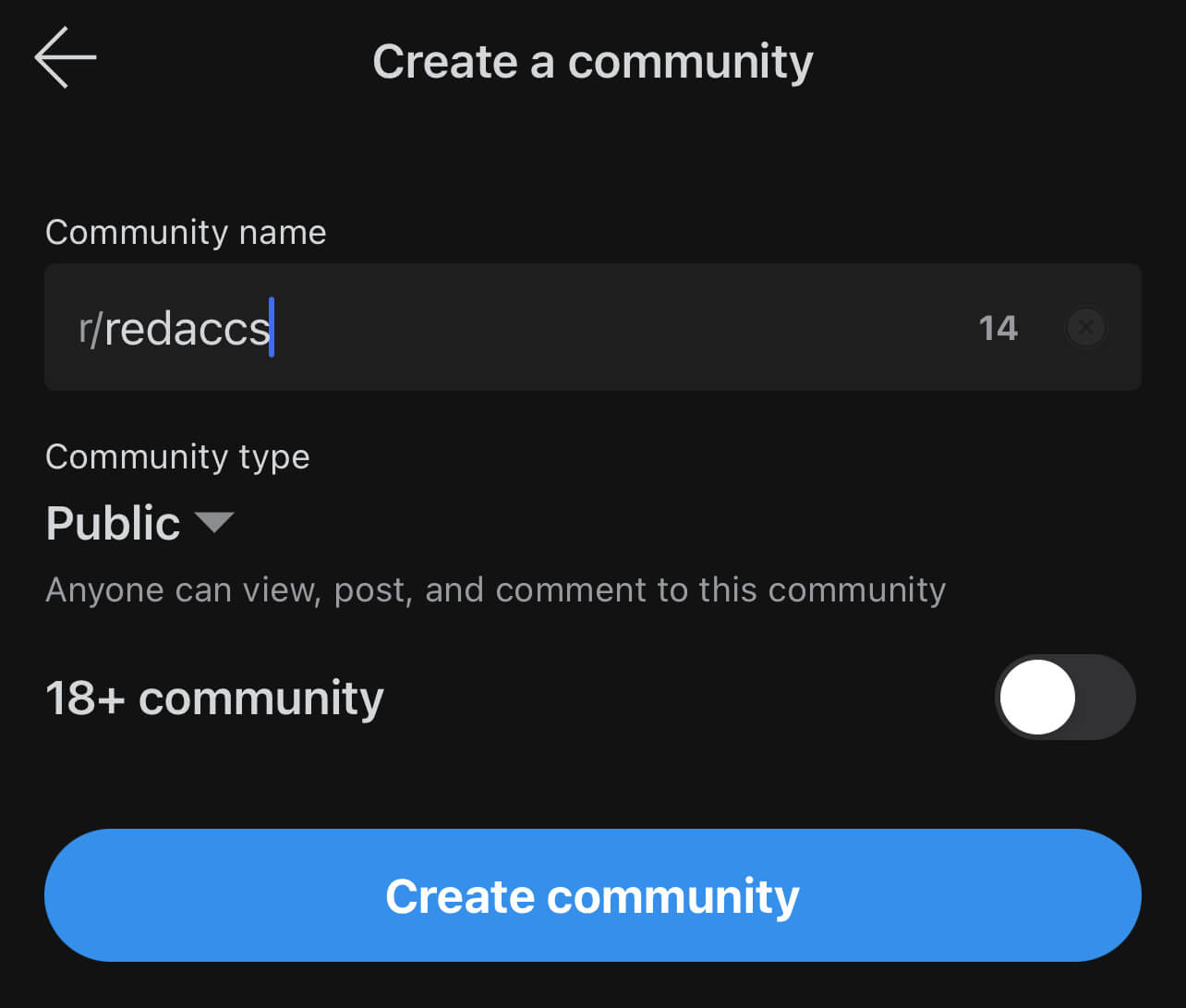The height and width of the screenshot is (1008, 1186).
Task: Clear the community name using the x icon
Action: tap(1086, 327)
